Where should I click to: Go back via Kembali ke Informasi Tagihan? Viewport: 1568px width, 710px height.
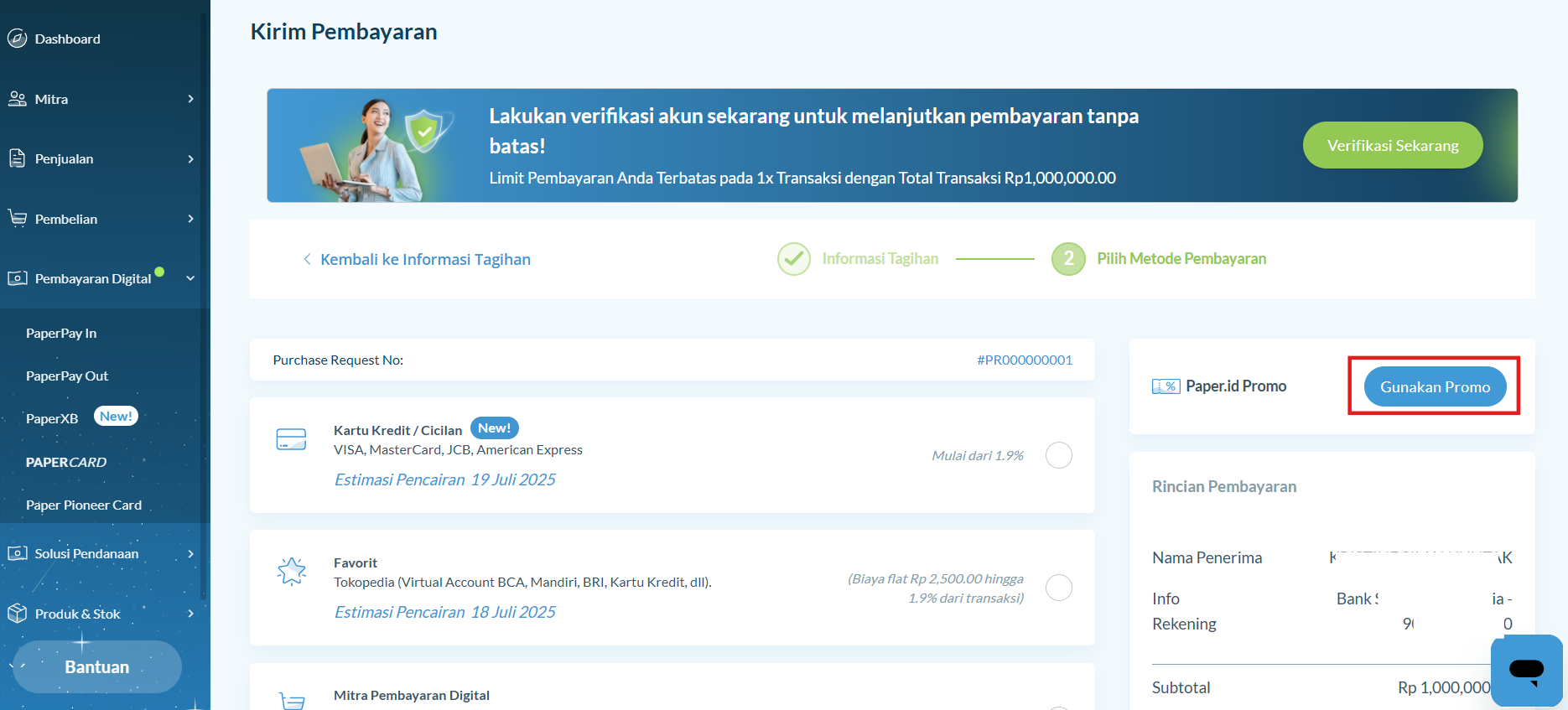[425, 259]
